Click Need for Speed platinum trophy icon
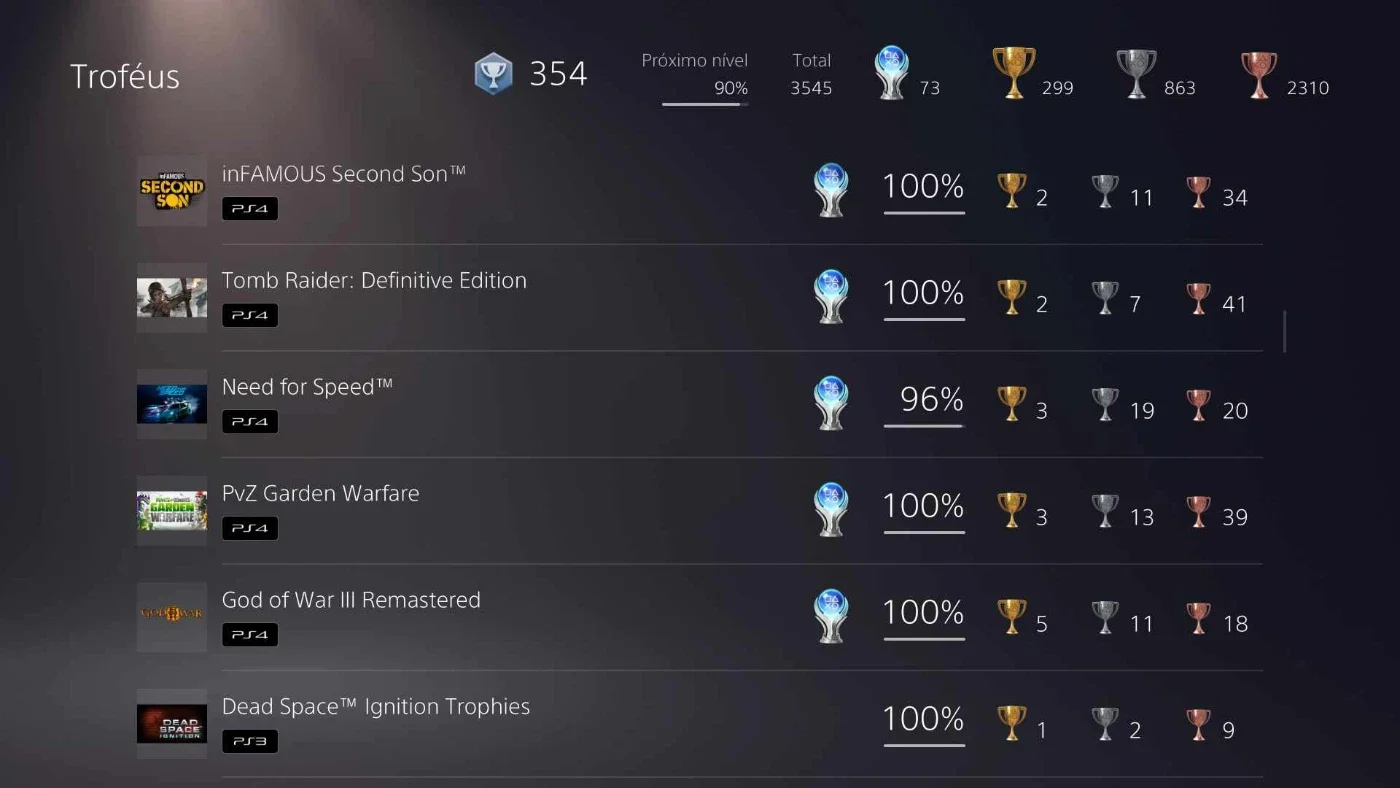 (831, 403)
